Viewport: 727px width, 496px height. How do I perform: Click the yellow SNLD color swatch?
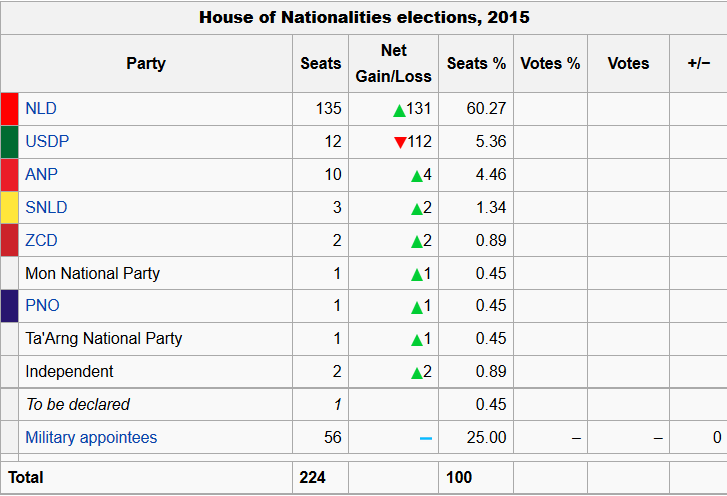coord(10,208)
